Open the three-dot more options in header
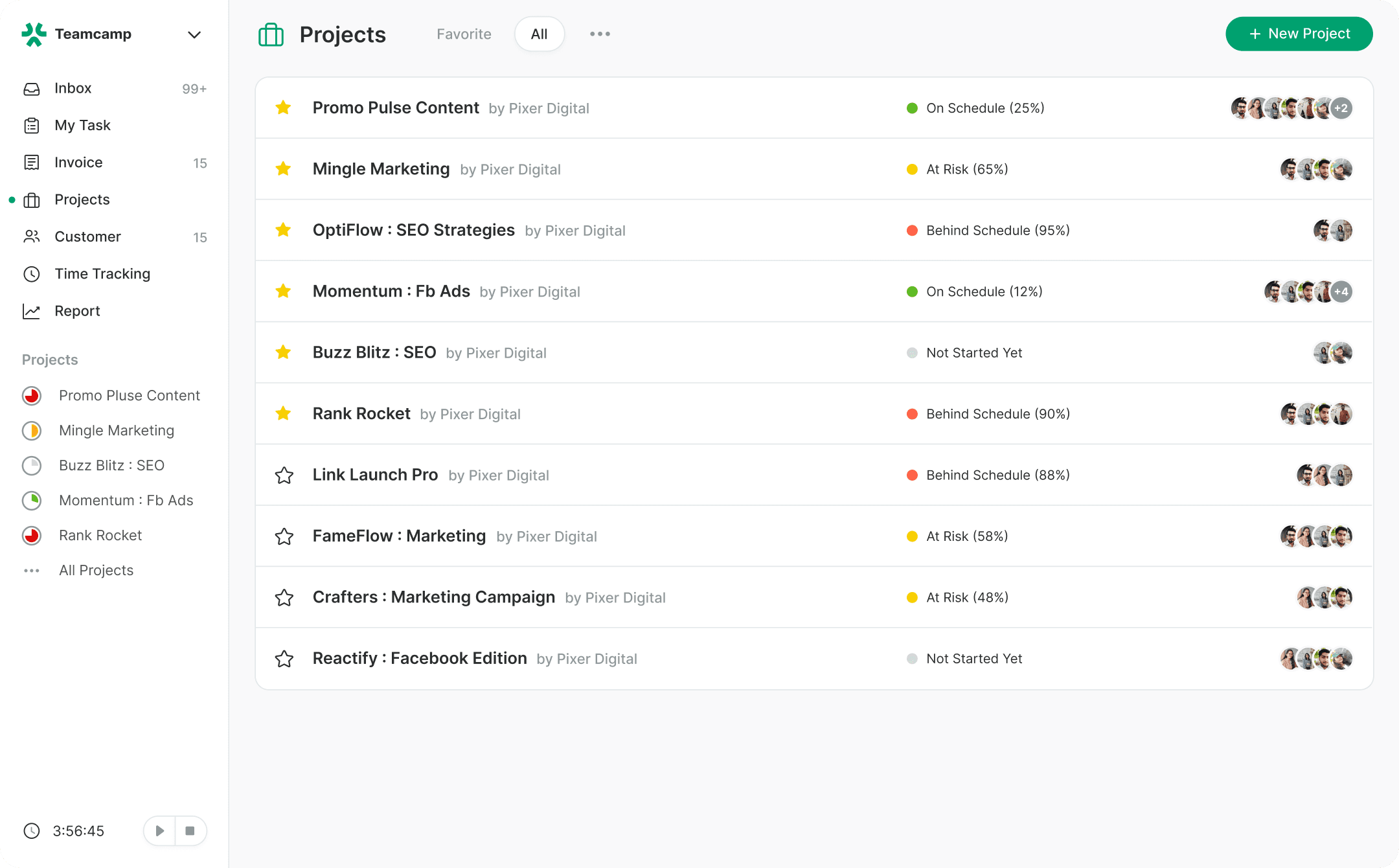Image resolution: width=1399 pixels, height=868 pixels. click(x=600, y=34)
